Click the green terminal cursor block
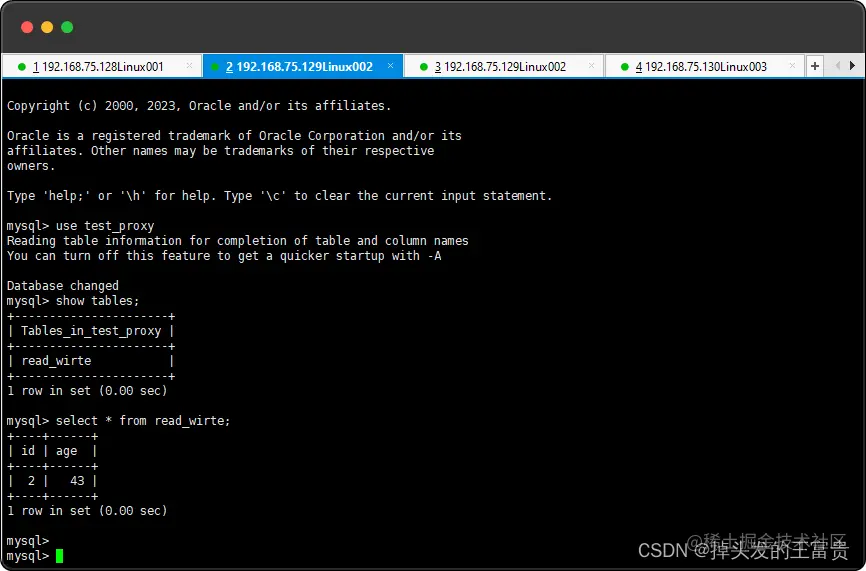The width and height of the screenshot is (866, 571). pos(60,556)
